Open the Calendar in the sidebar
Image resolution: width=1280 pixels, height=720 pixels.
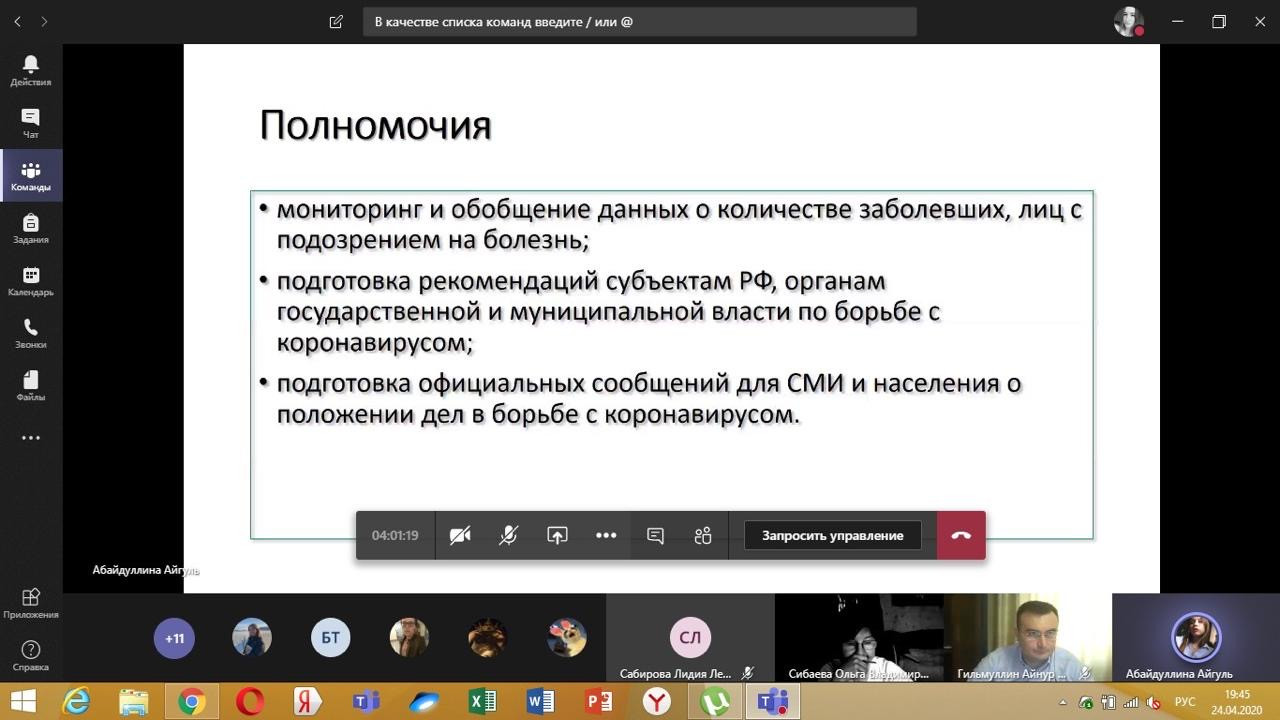click(x=30, y=281)
